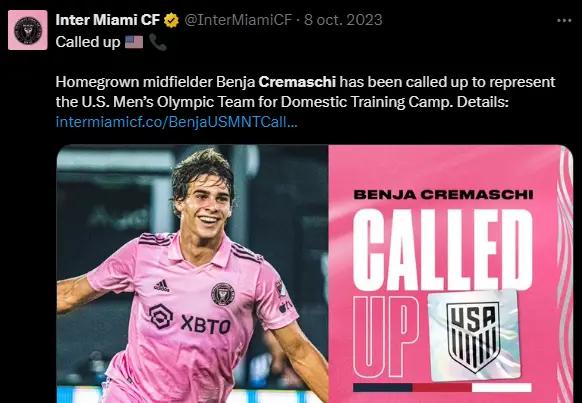
Task: Click the outlined UP text in graphic
Action: 386,337
